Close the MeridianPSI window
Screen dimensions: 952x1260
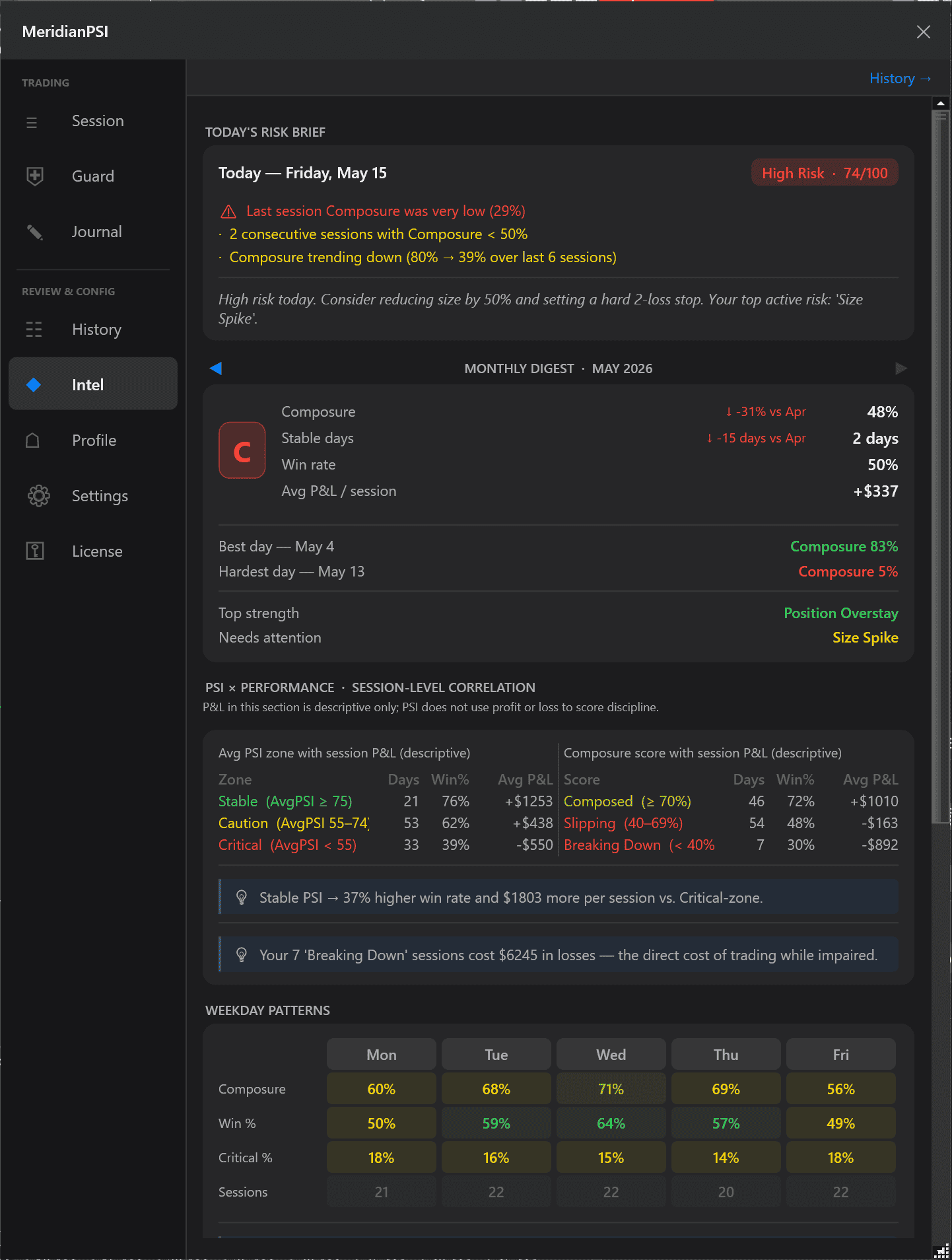coord(923,32)
